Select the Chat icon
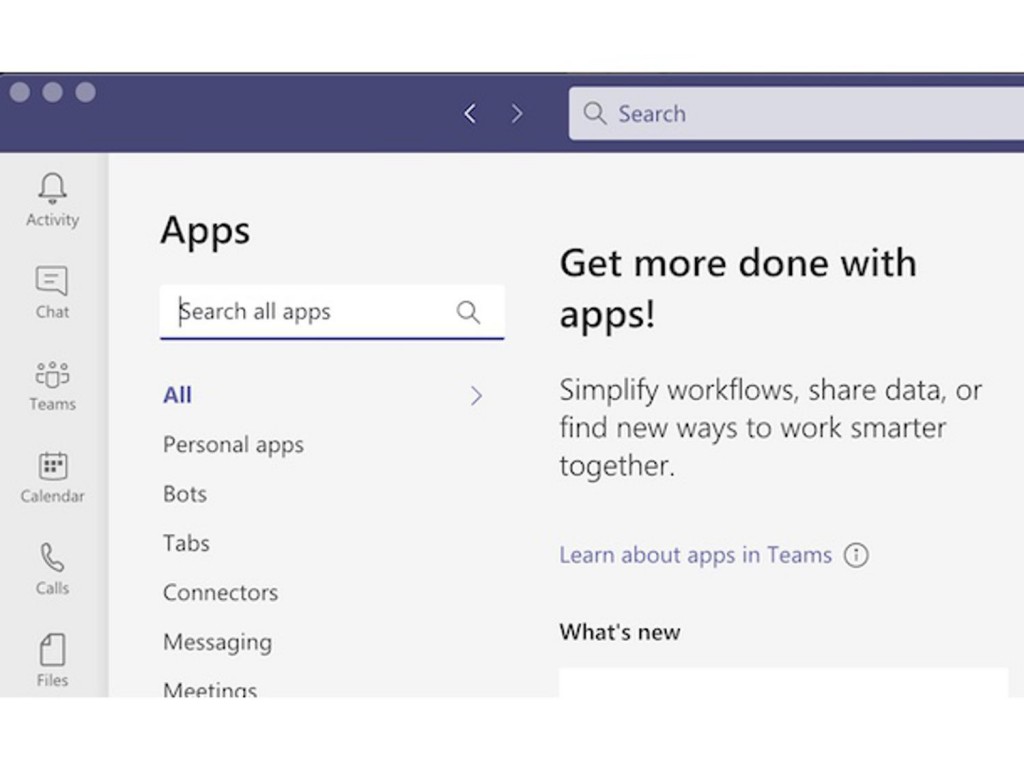1024x768 pixels. (x=51, y=288)
